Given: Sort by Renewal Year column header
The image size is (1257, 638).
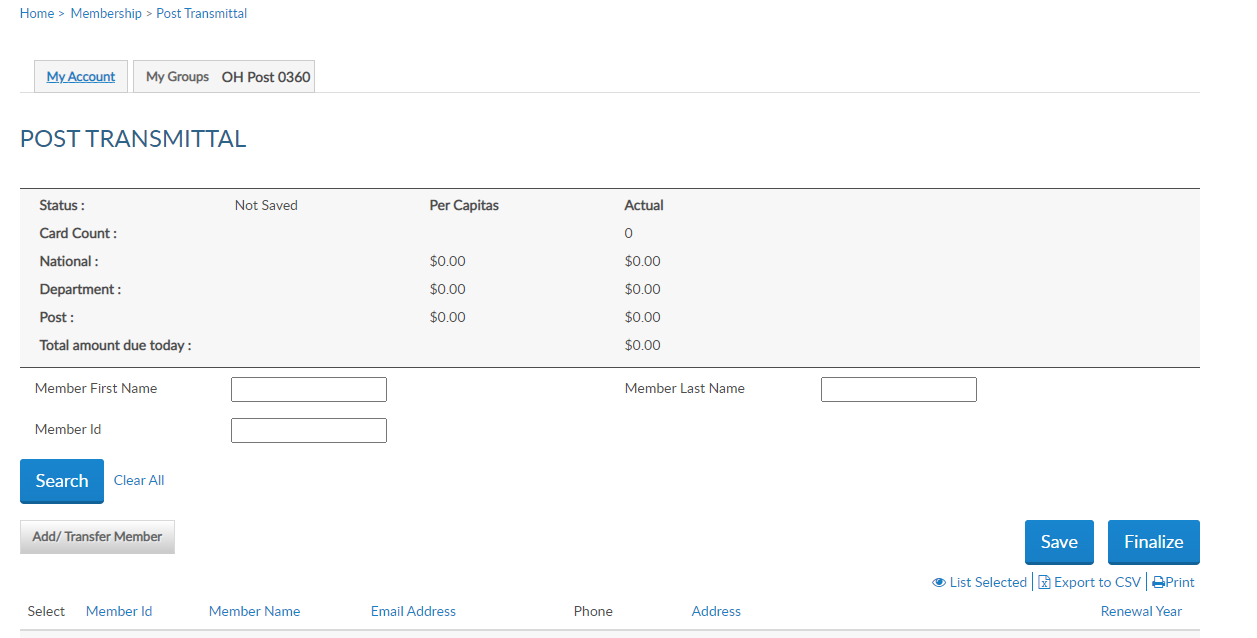Looking at the screenshot, I should [x=1141, y=612].
